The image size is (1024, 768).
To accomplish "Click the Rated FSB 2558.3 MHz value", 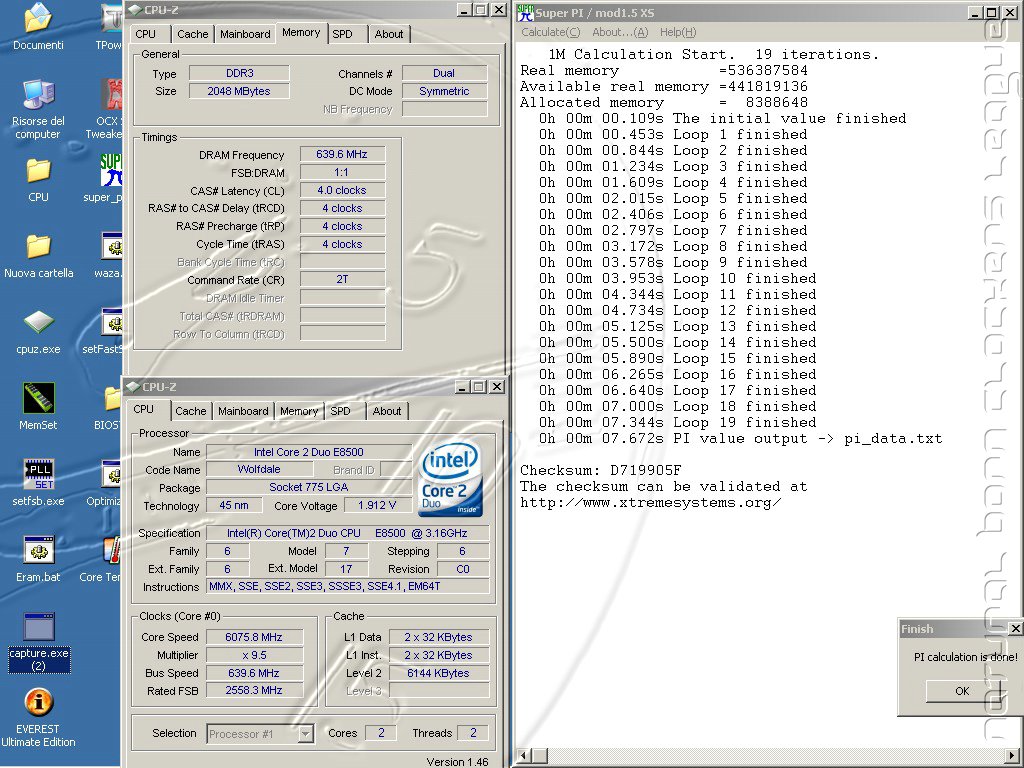I will (254, 690).
